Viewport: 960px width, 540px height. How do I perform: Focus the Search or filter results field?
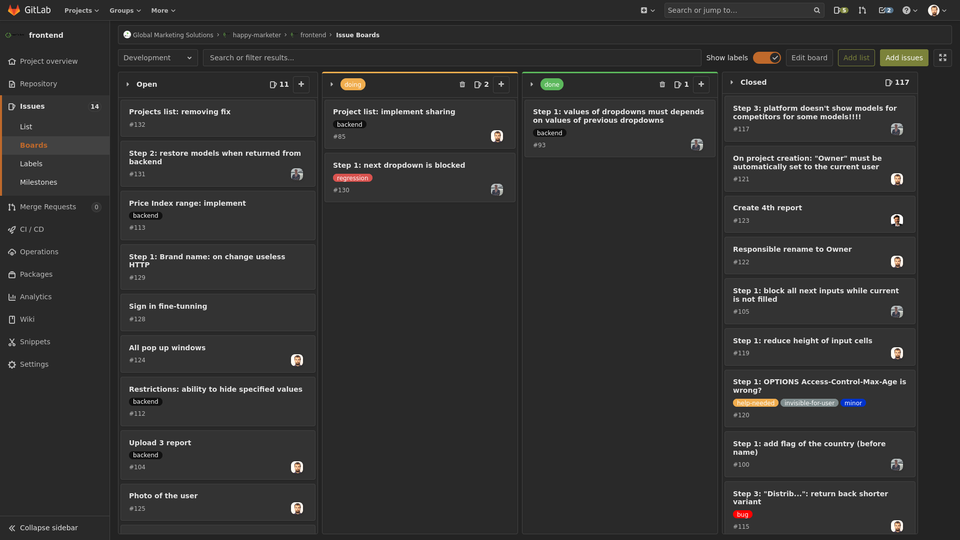[x=452, y=58]
